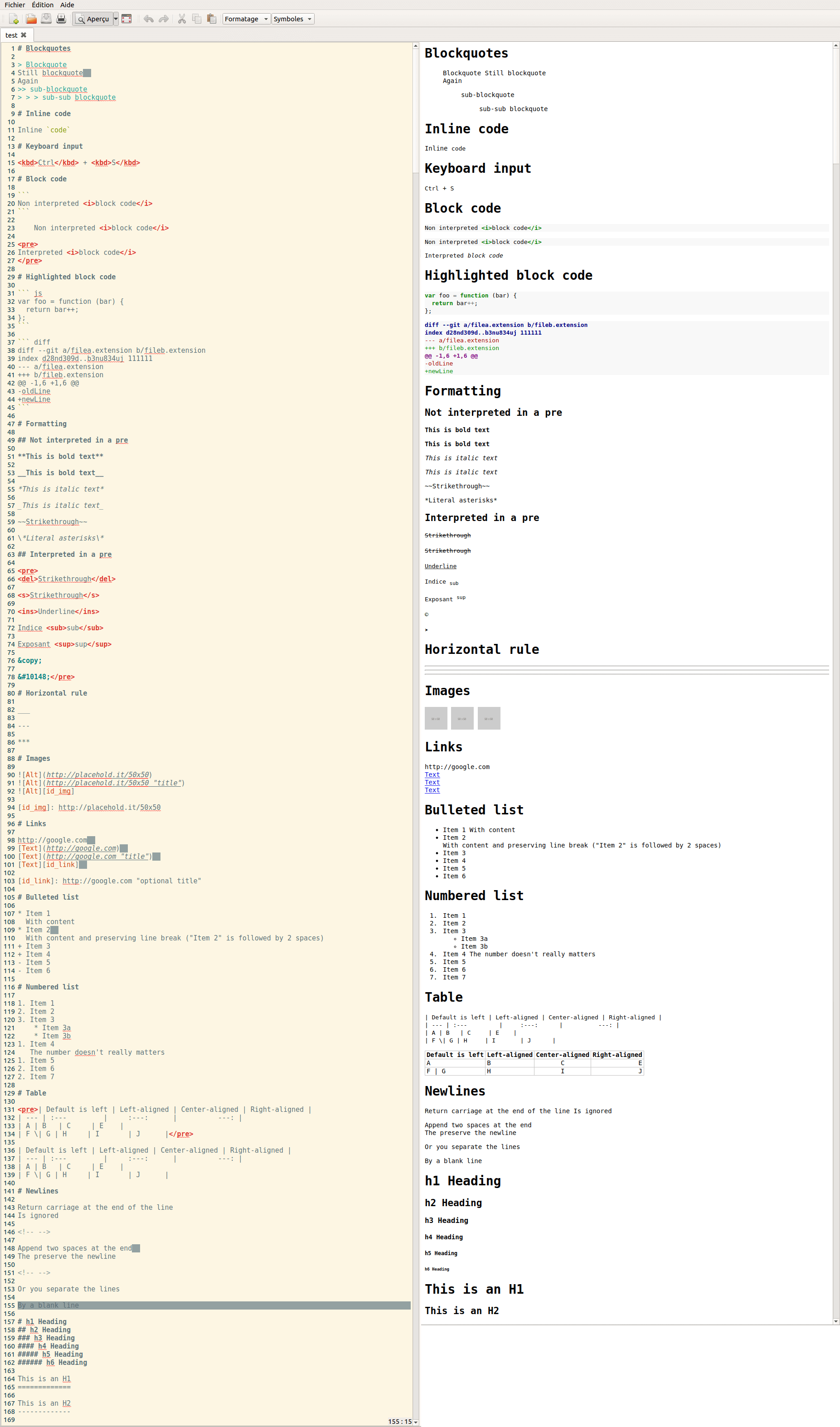Viewport: 840px width, 1427px height.
Task: Click the Underline text in preview
Action: (440, 566)
